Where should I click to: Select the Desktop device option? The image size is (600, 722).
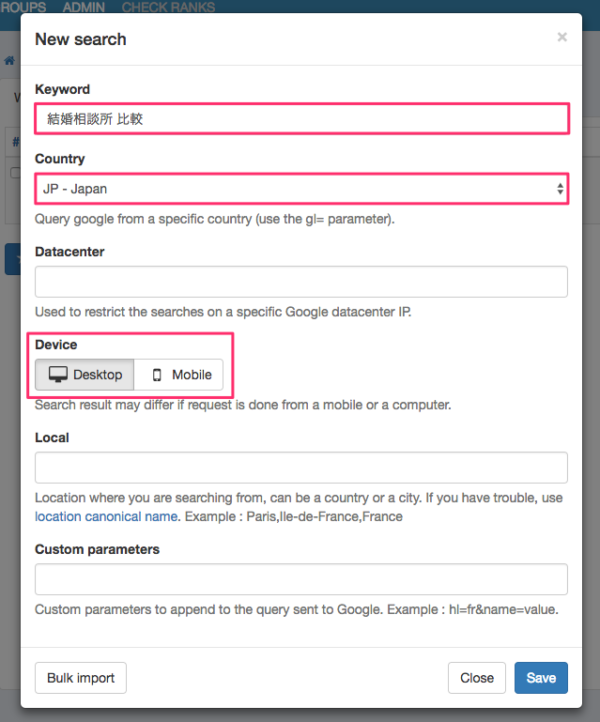pos(85,375)
